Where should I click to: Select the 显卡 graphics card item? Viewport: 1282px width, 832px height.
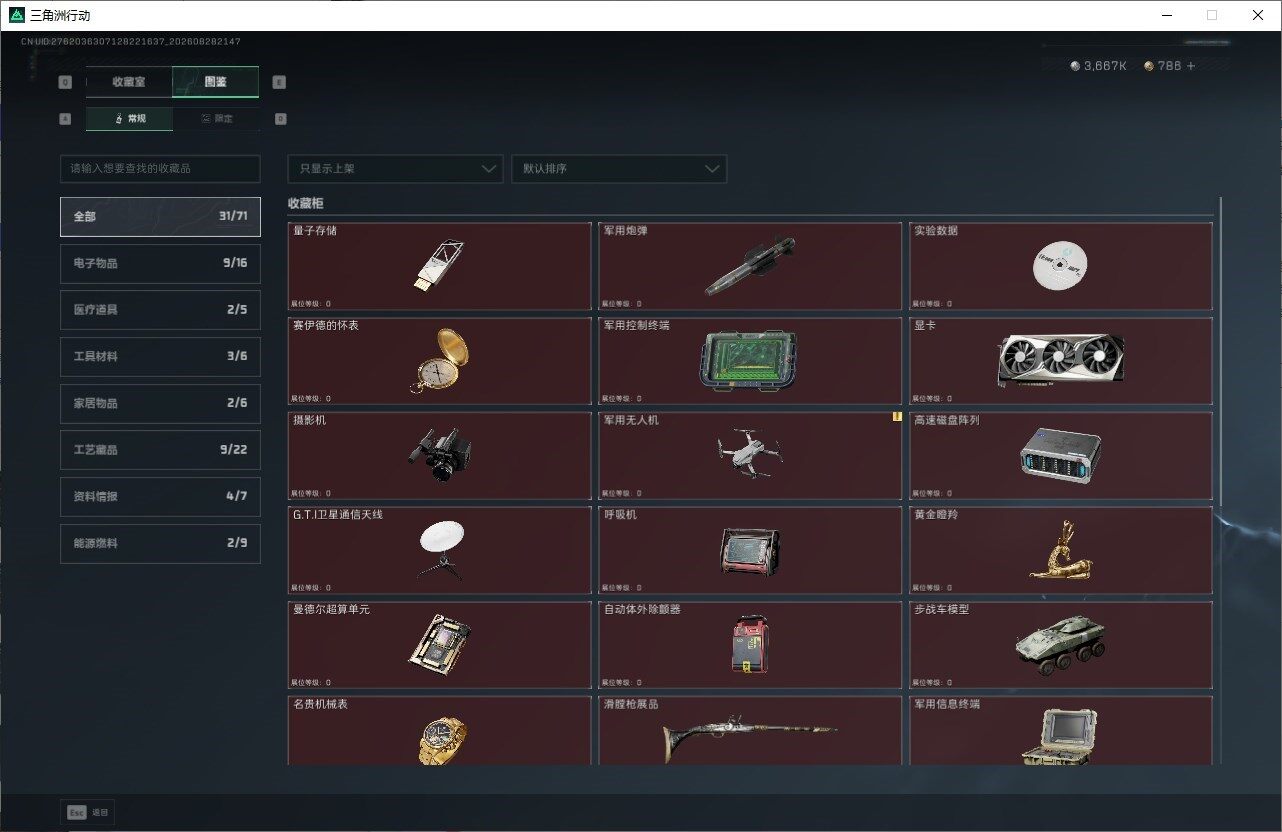[1060, 361]
